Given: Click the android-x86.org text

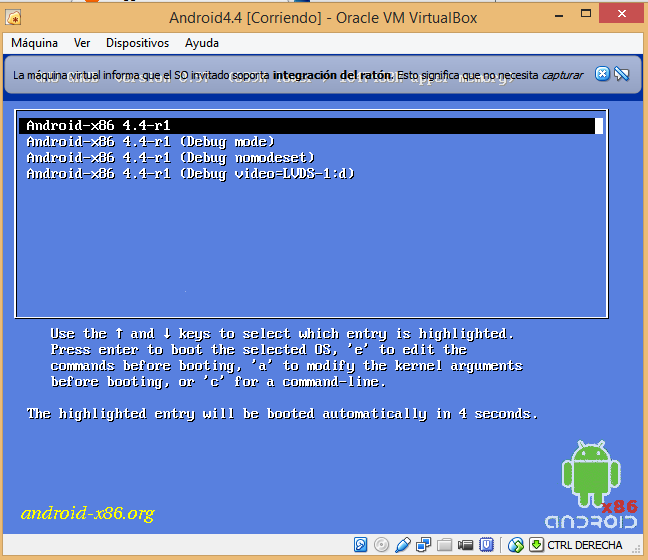Looking at the screenshot, I should pos(88,513).
